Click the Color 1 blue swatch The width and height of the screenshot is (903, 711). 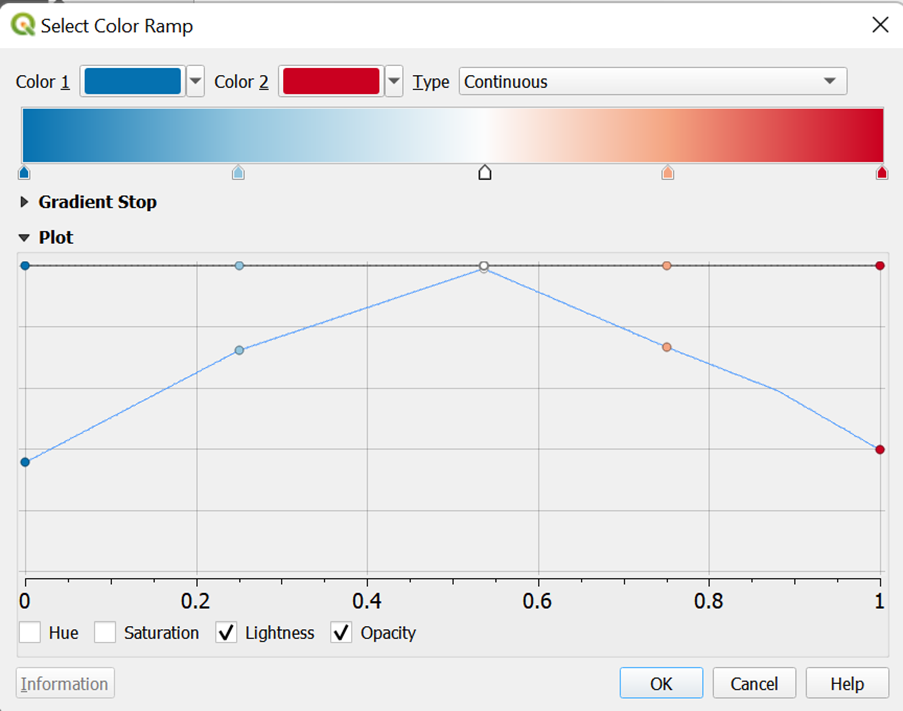tap(132, 81)
